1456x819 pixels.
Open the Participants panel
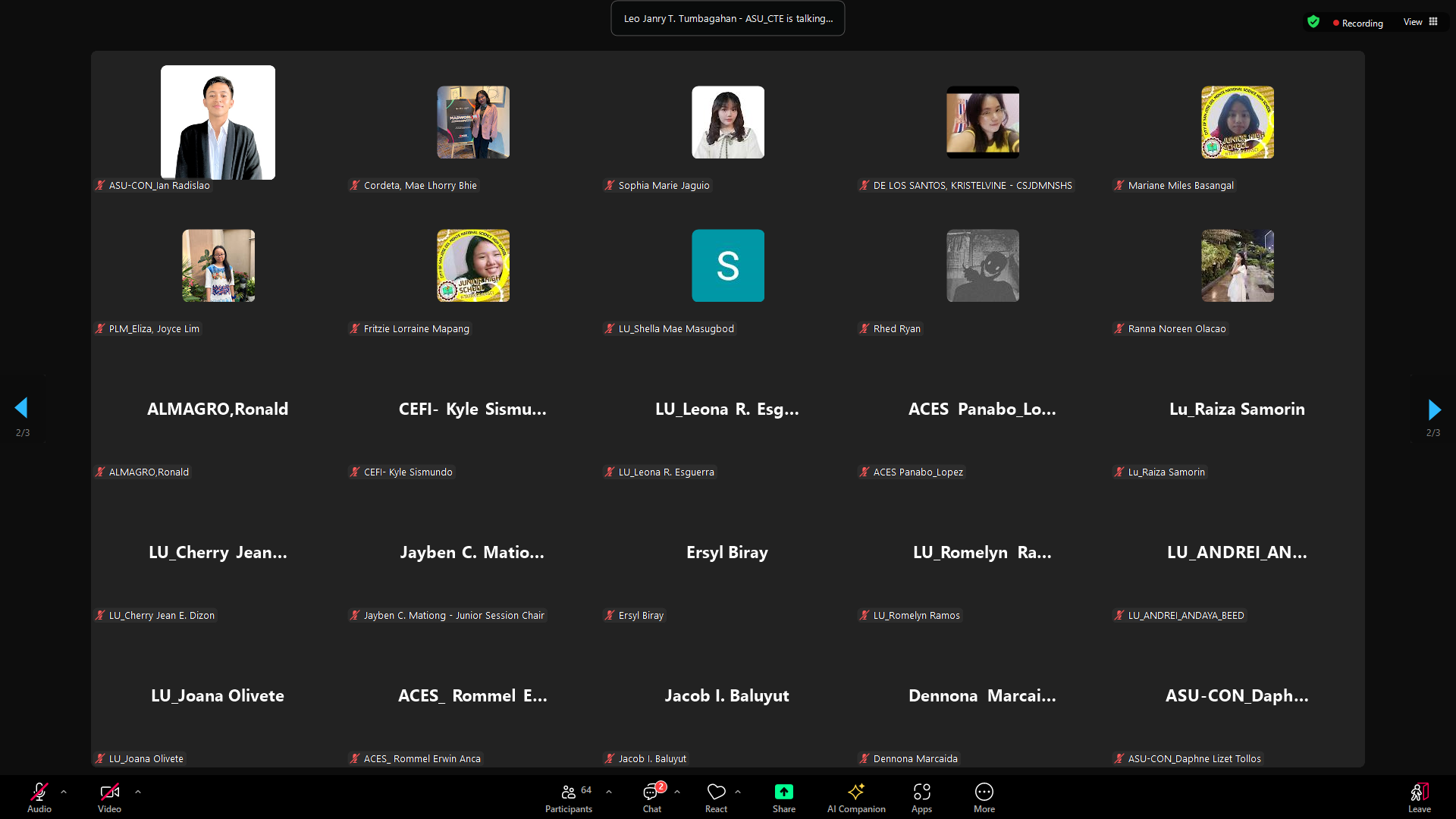tap(568, 798)
